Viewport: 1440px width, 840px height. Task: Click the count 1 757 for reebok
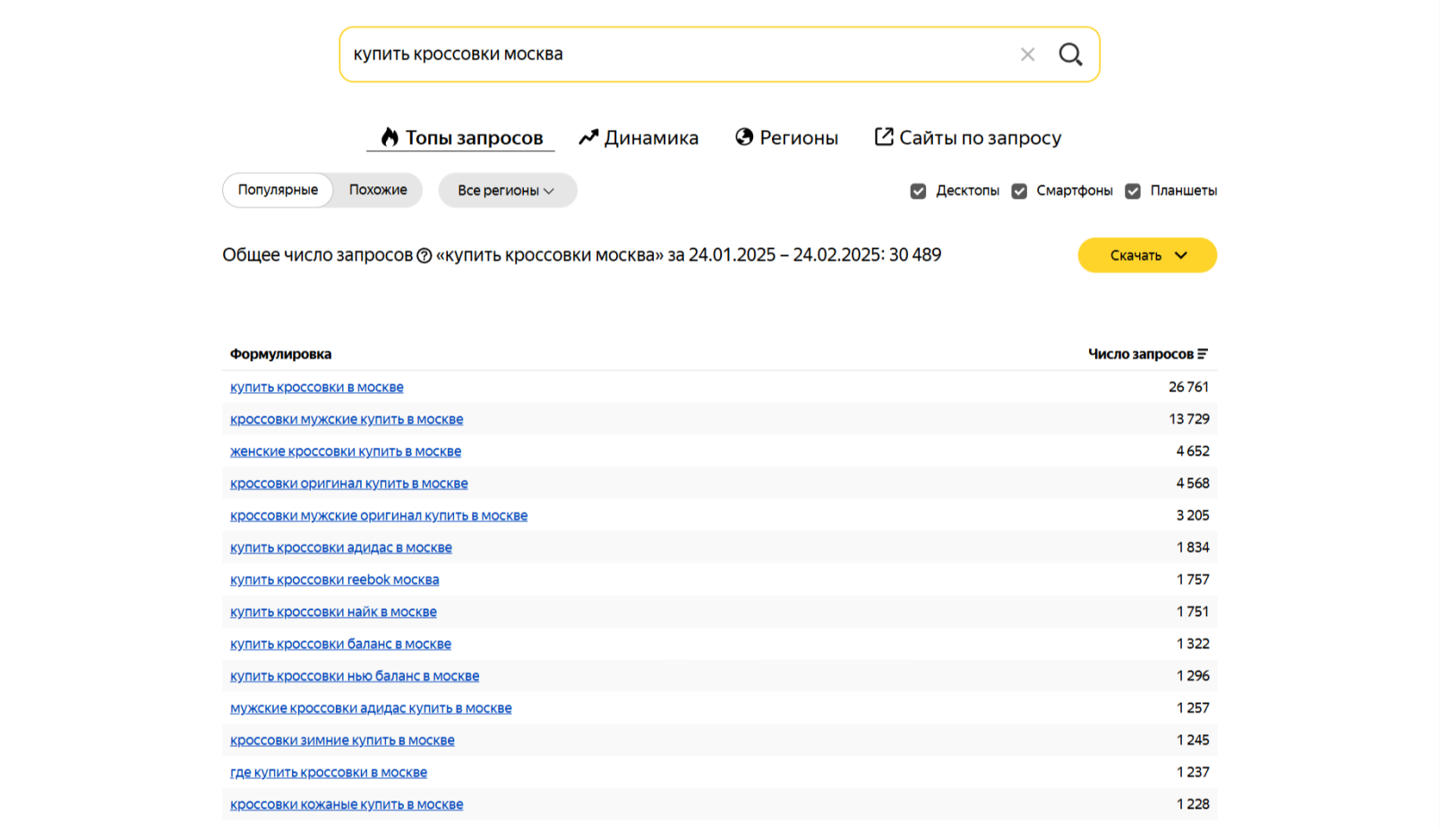1193,580
